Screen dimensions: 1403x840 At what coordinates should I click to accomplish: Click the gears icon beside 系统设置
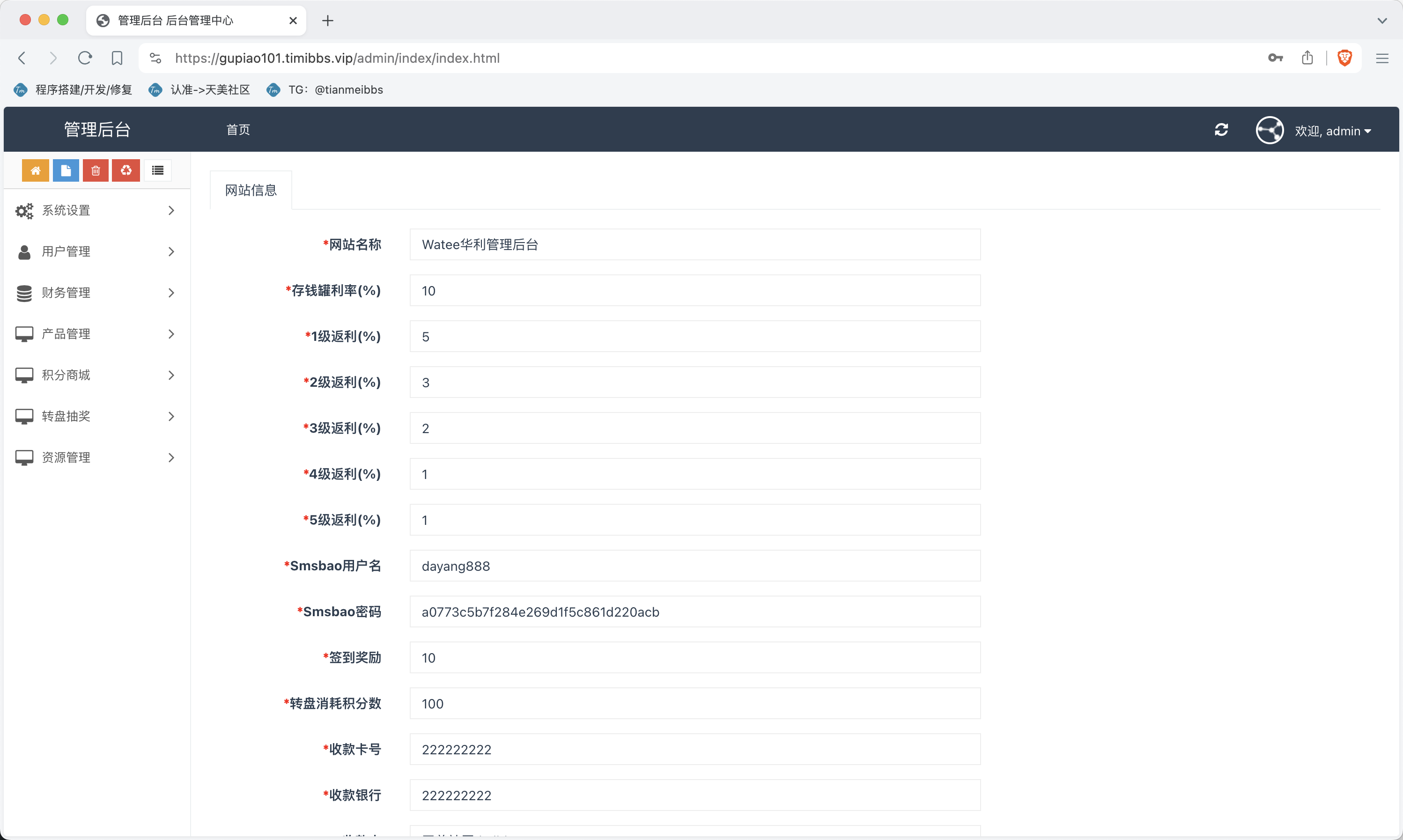24,211
